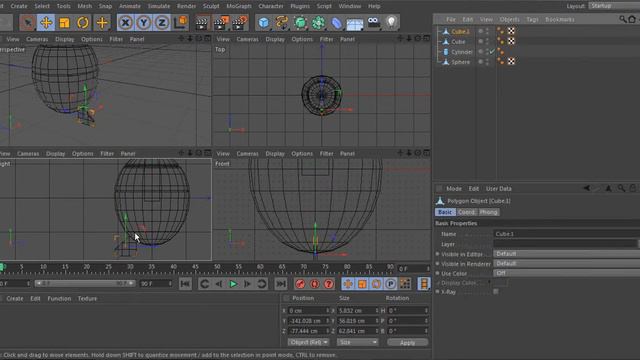Toggle the Z axis lock
This screenshot has width=640, height=360.
coord(162,22)
